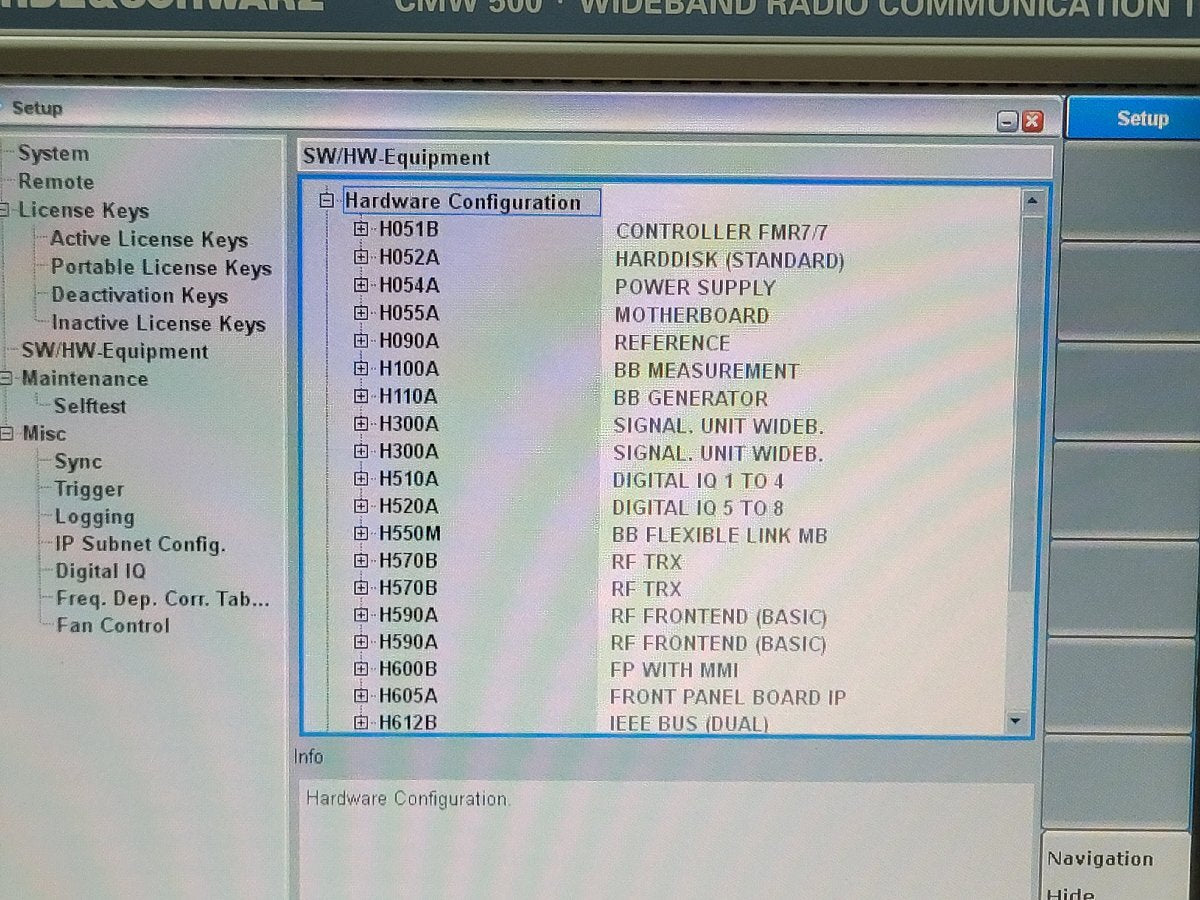The image size is (1200, 900).
Task: Click the HARDDISK (STANDARD) description
Action: click(729, 260)
